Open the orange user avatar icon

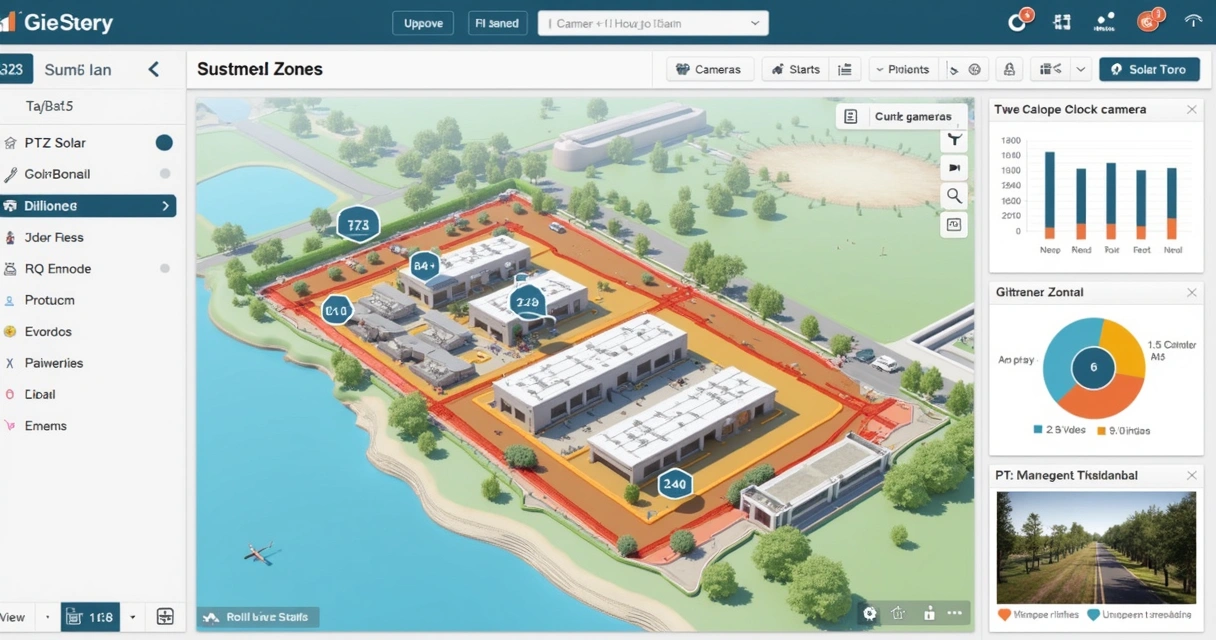tap(1149, 21)
